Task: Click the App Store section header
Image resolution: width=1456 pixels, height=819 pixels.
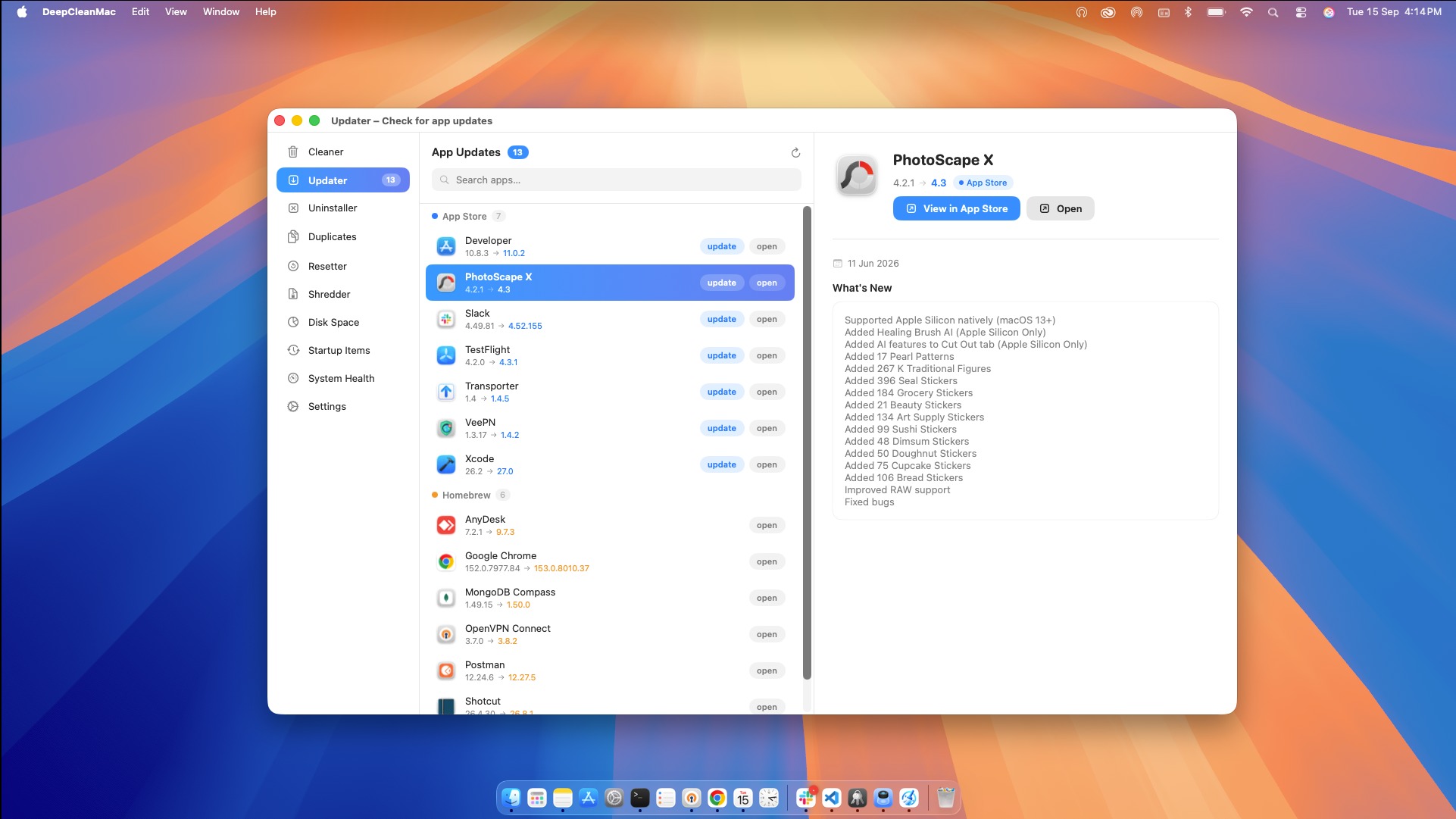Action: [x=468, y=216]
